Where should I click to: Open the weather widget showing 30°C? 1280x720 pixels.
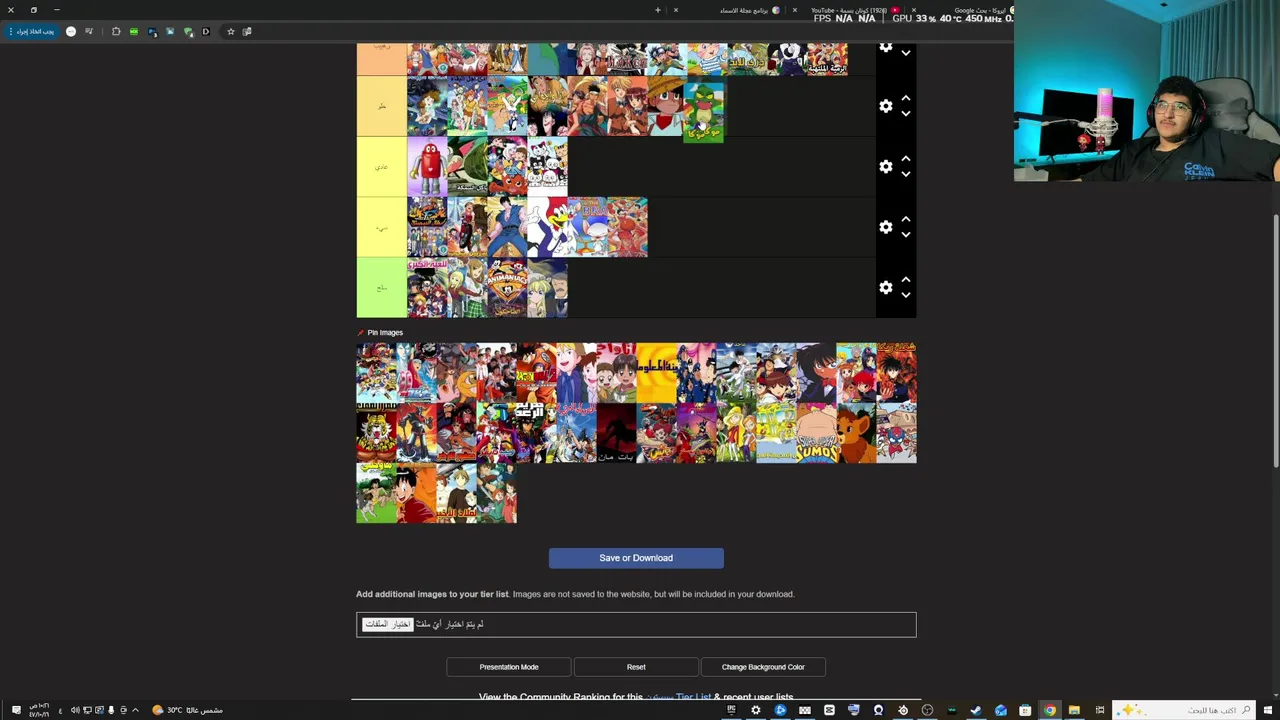click(x=188, y=710)
